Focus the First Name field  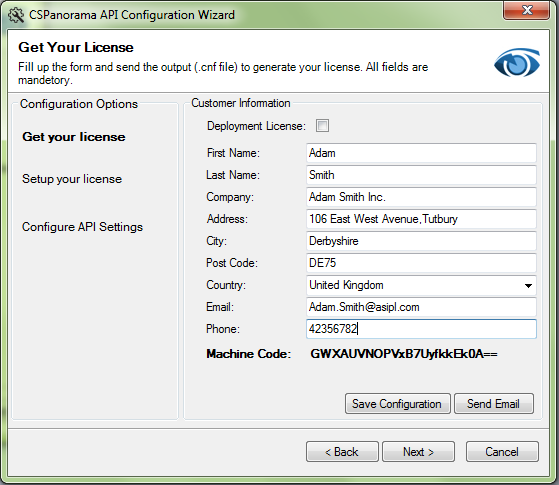pyautogui.click(x=421, y=153)
